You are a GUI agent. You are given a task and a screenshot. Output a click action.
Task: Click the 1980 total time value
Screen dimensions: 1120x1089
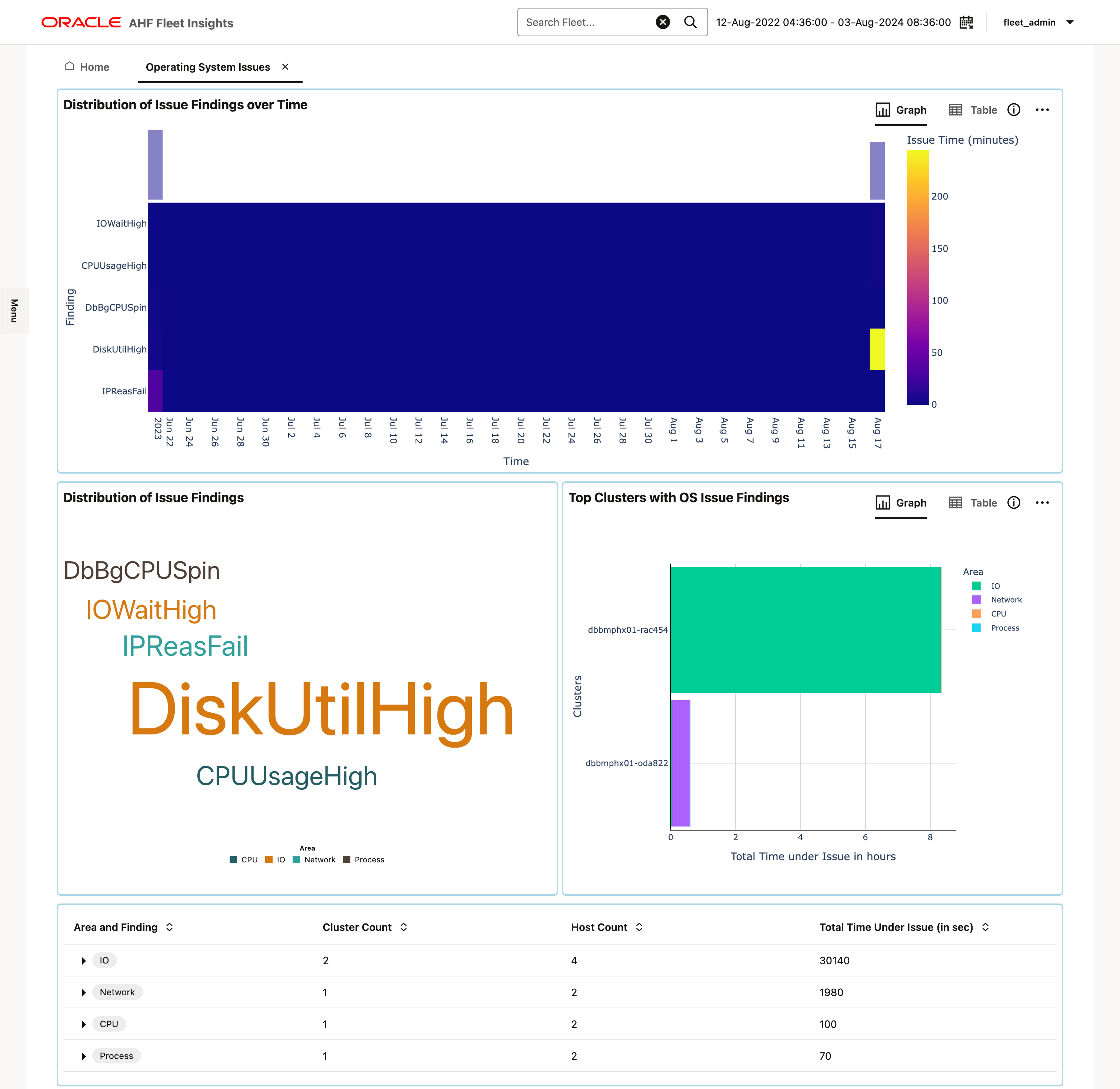(831, 992)
